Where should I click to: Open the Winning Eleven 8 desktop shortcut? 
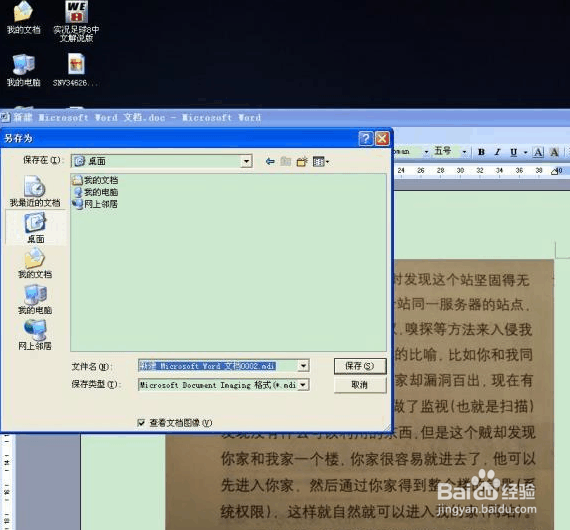pyautogui.click(x=76, y=21)
